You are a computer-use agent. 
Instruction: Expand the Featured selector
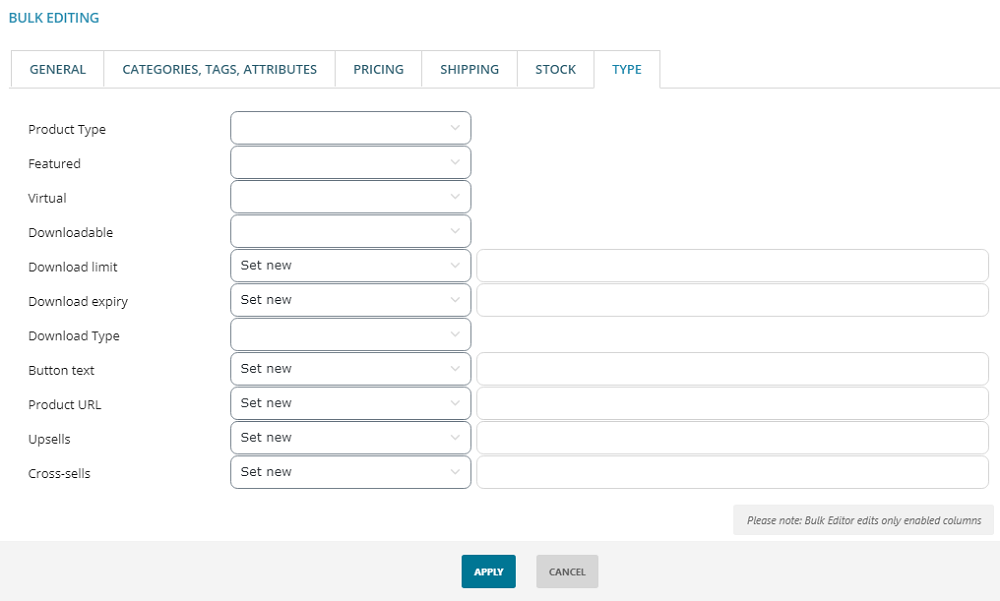click(x=350, y=162)
